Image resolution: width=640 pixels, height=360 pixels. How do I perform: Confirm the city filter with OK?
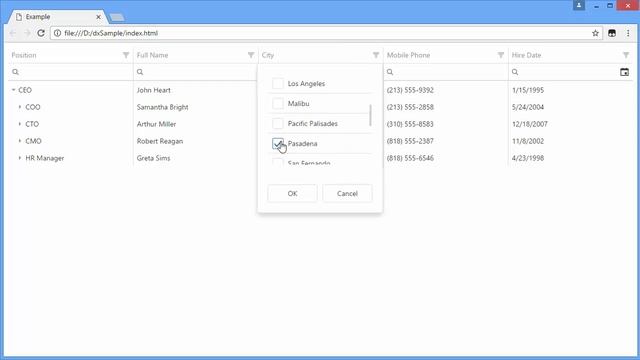(292, 193)
